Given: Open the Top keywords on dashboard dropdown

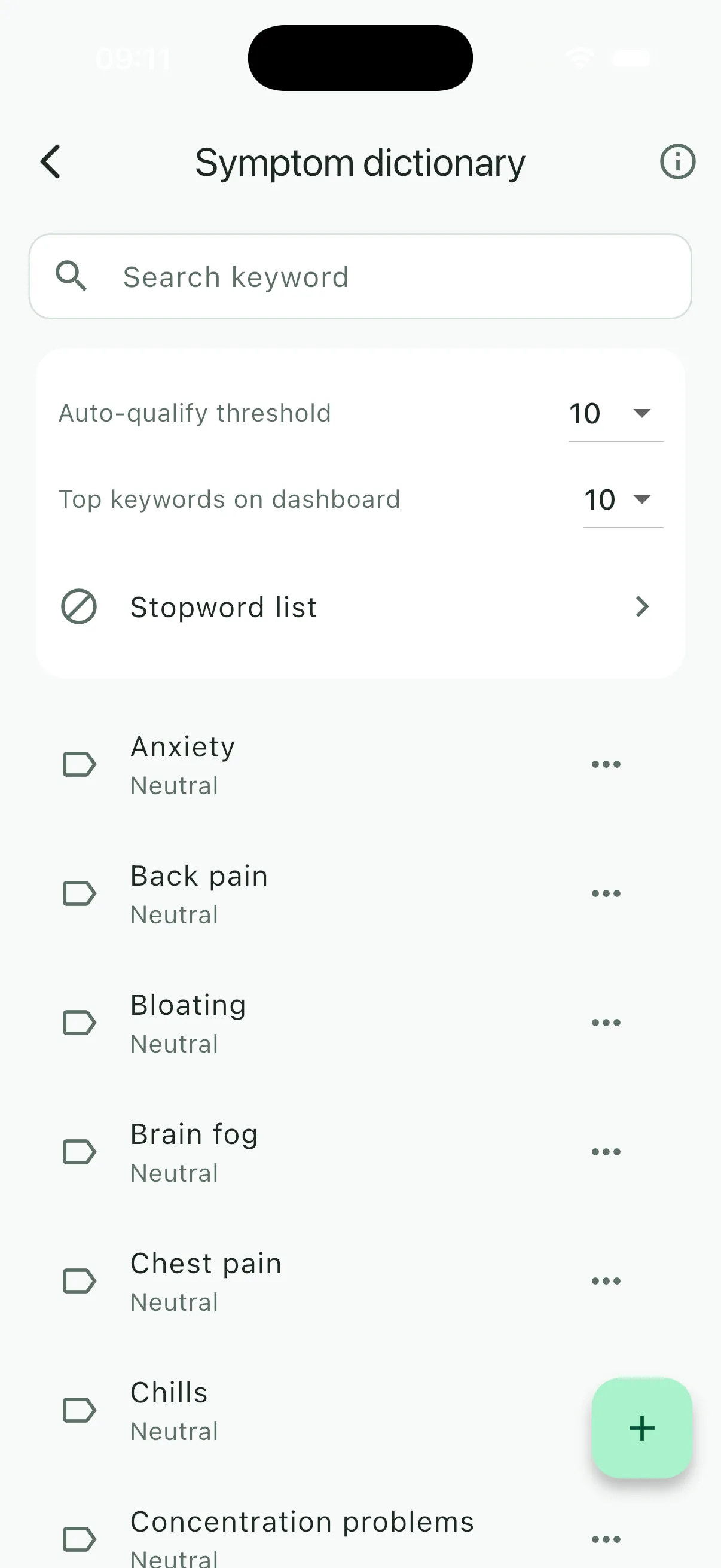Looking at the screenshot, I should coord(622,500).
